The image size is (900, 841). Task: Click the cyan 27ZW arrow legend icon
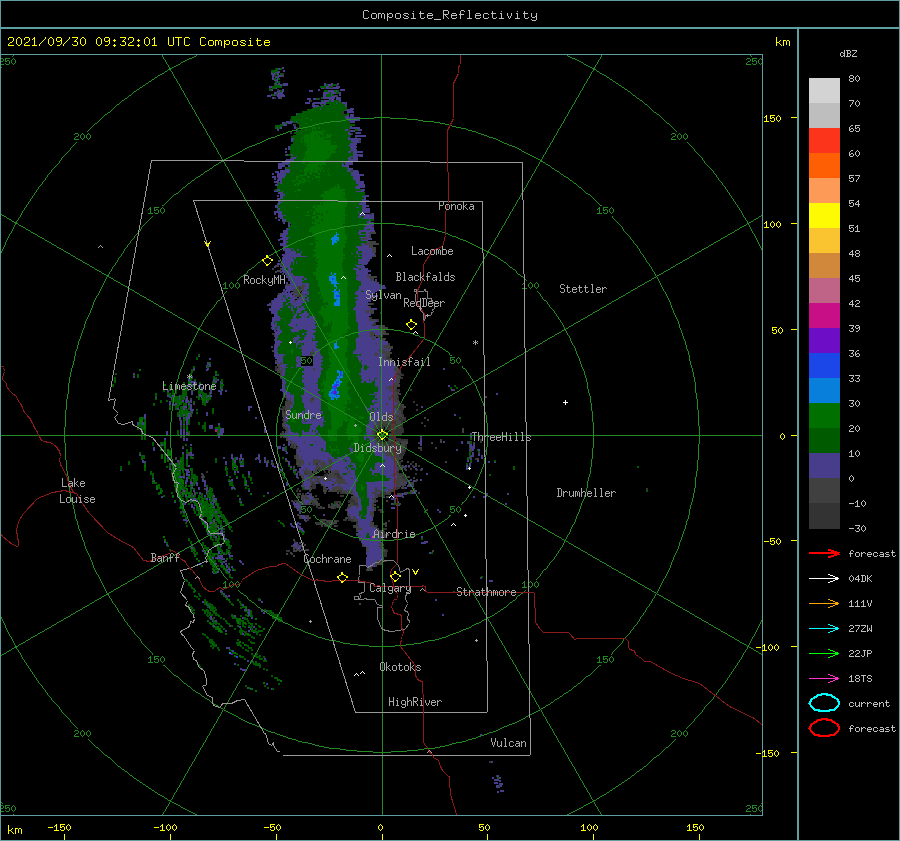click(x=824, y=629)
